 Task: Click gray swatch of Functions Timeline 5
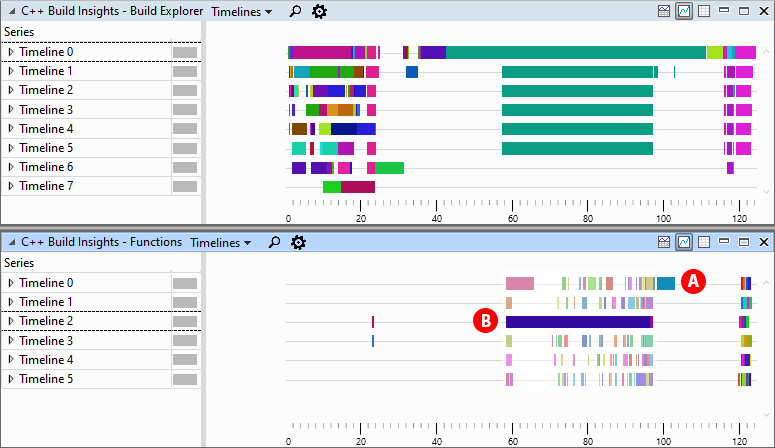coord(185,379)
